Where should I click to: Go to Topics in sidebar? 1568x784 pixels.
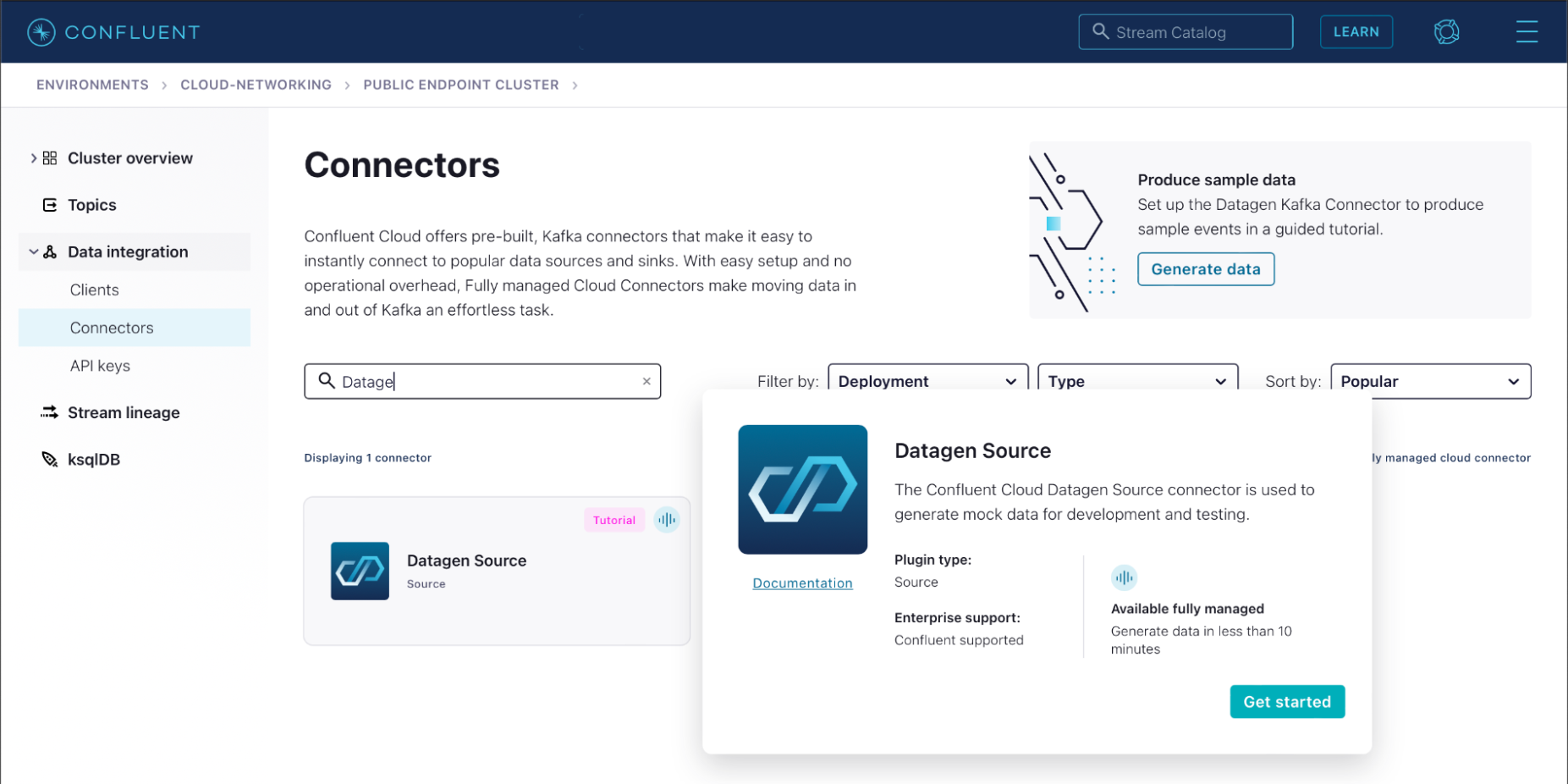tap(92, 205)
